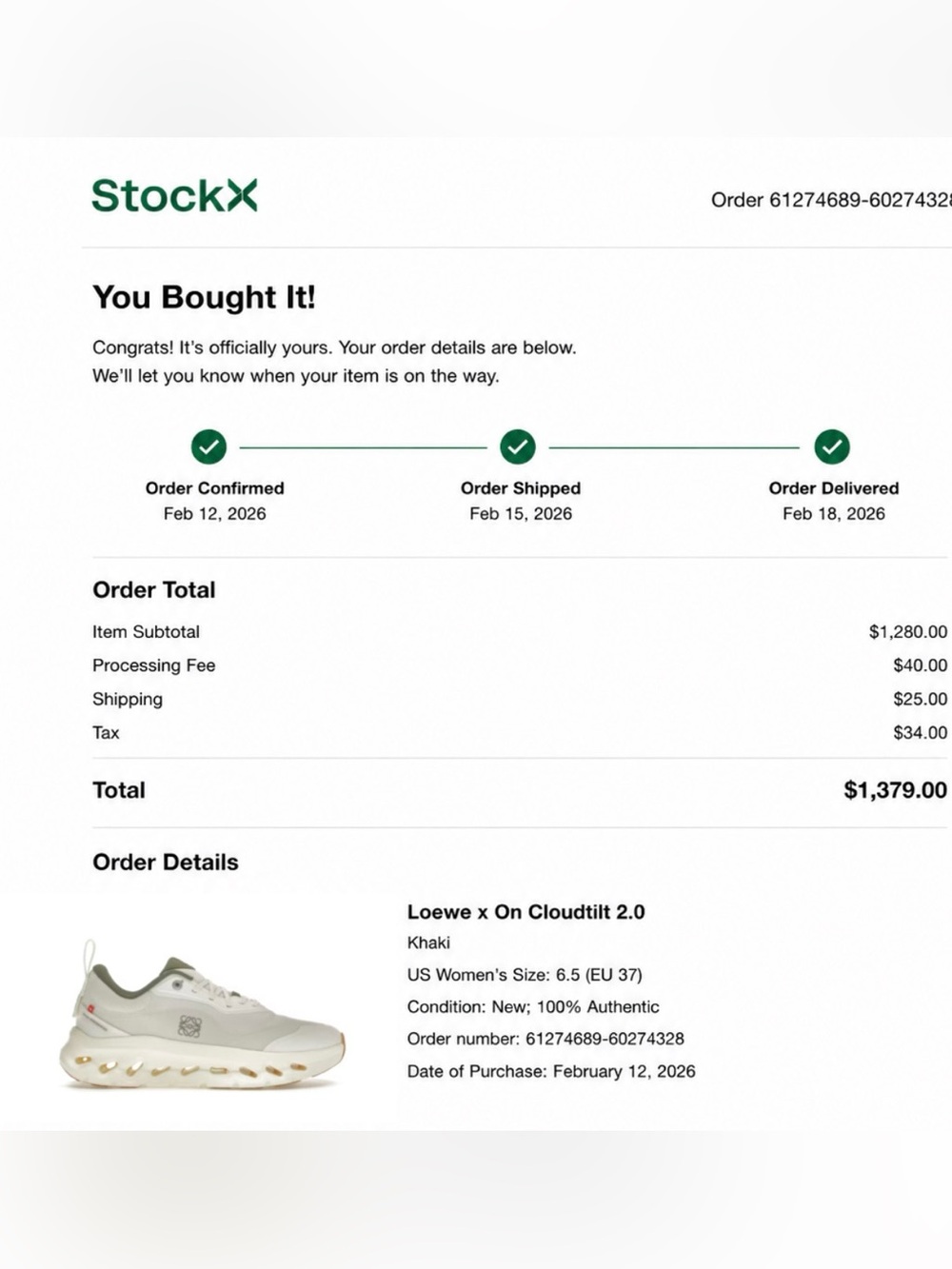The width and height of the screenshot is (952, 1269).
Task: Click the Item Subtotal amount $1,280.00
Action: 908,632
